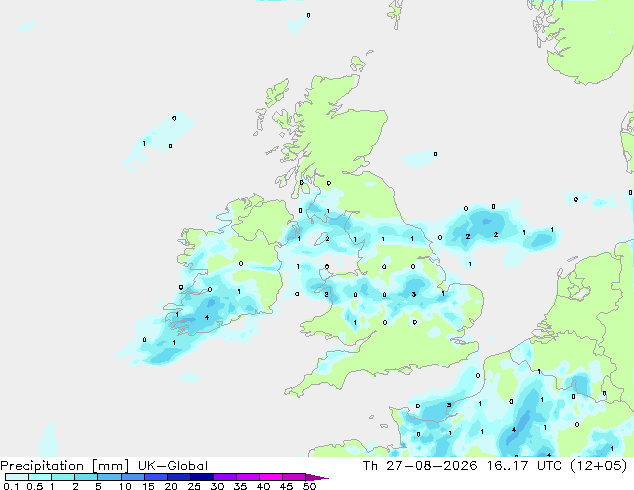Select the '3' value near Cherbourg peninsula

click(x=449, y=405)
